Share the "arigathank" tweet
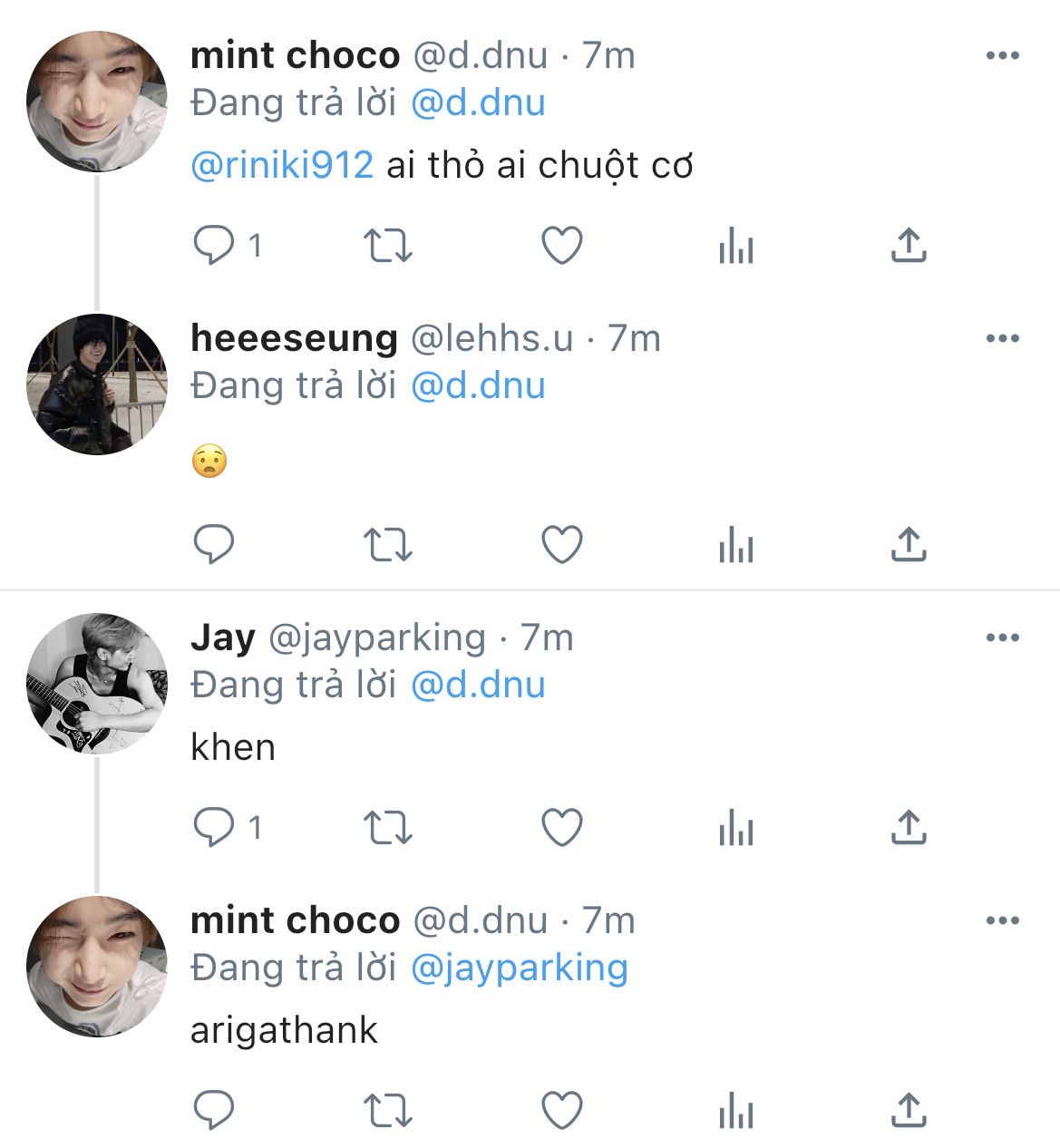The height and width of the screenshot is (1148, 1060). point(908,1110)
